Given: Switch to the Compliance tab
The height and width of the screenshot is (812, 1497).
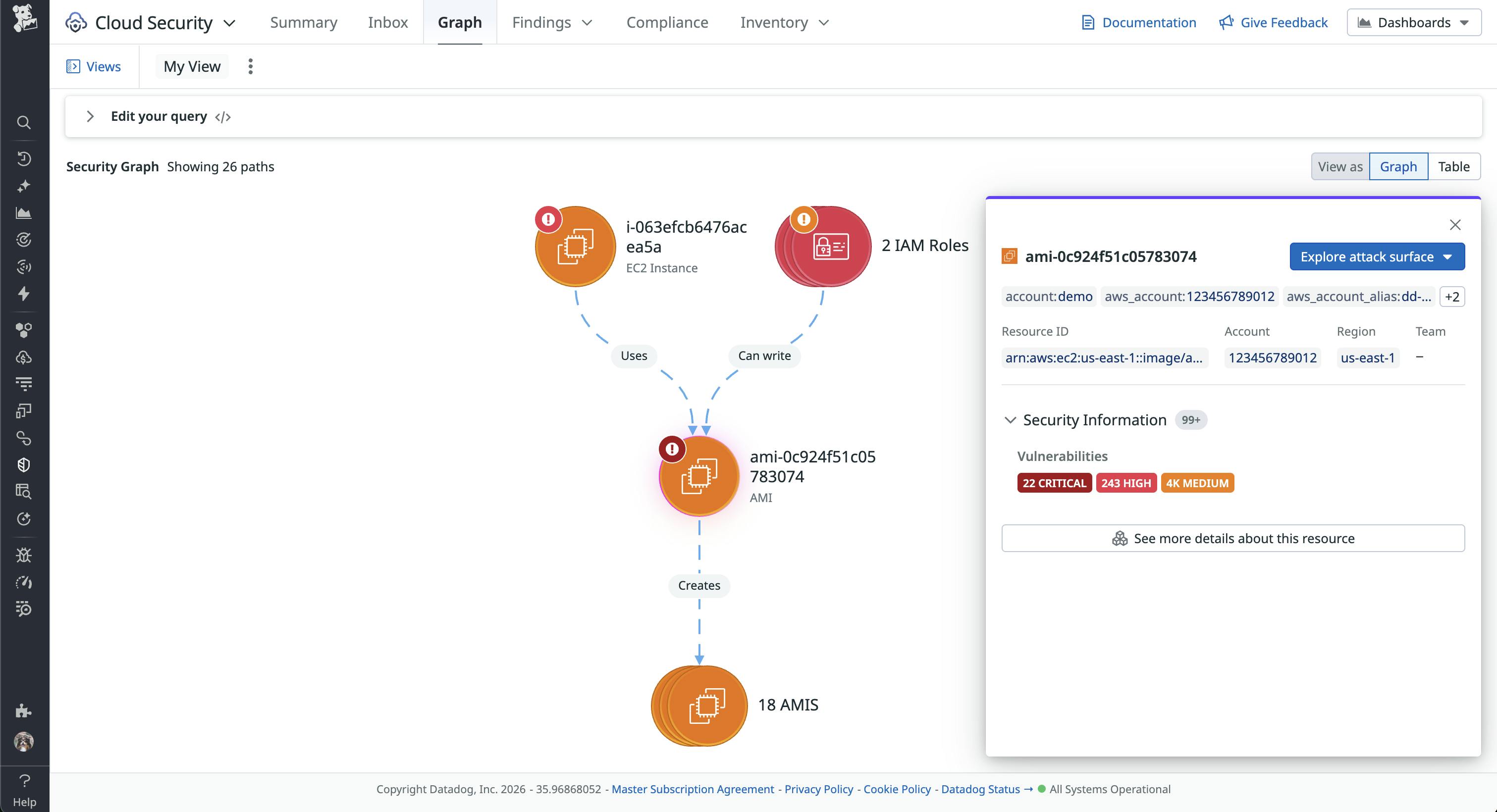Looking at the screenshot, I should [x=667, y=22].
